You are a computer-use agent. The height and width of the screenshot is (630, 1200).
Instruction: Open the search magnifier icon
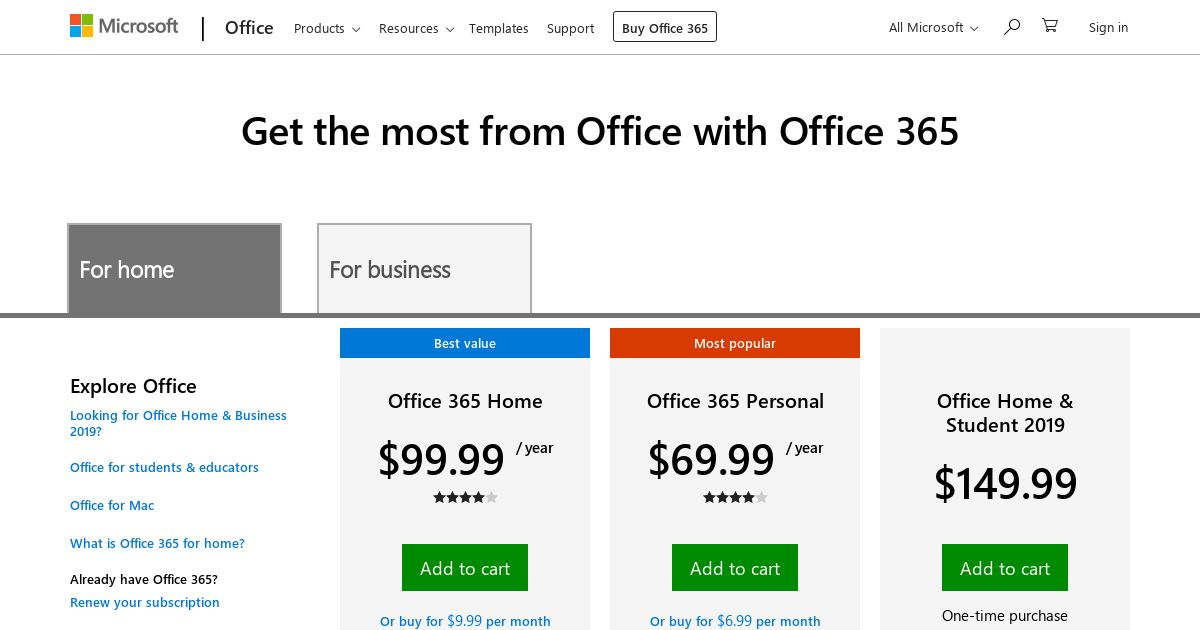1012,26
